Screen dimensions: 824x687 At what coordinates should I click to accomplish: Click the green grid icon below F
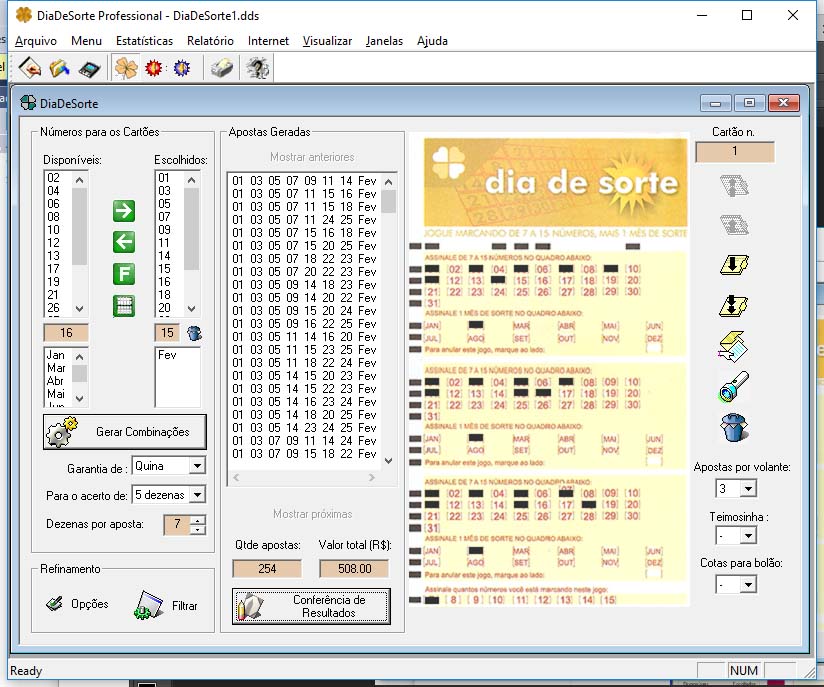coord(123,306)
